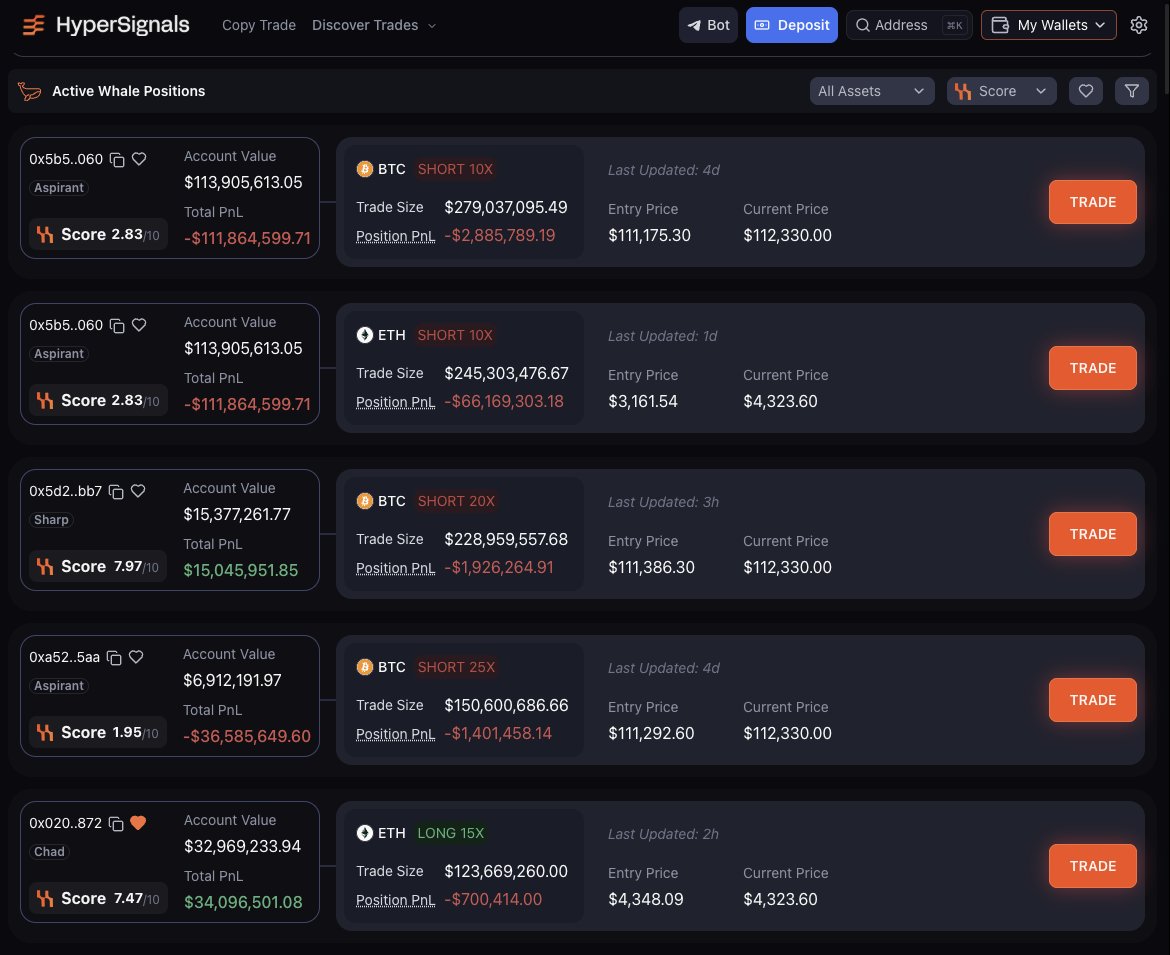Image resolution: width=1170 pixels, height=955 pixels.
Task: Click BTC coin icon in SHORT 20X row
Action: 365,501
